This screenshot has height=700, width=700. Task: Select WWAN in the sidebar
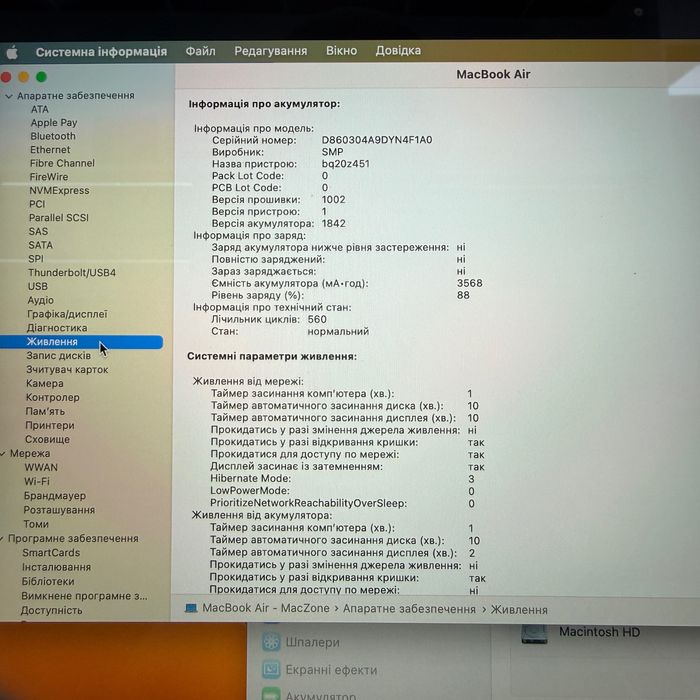41,467
